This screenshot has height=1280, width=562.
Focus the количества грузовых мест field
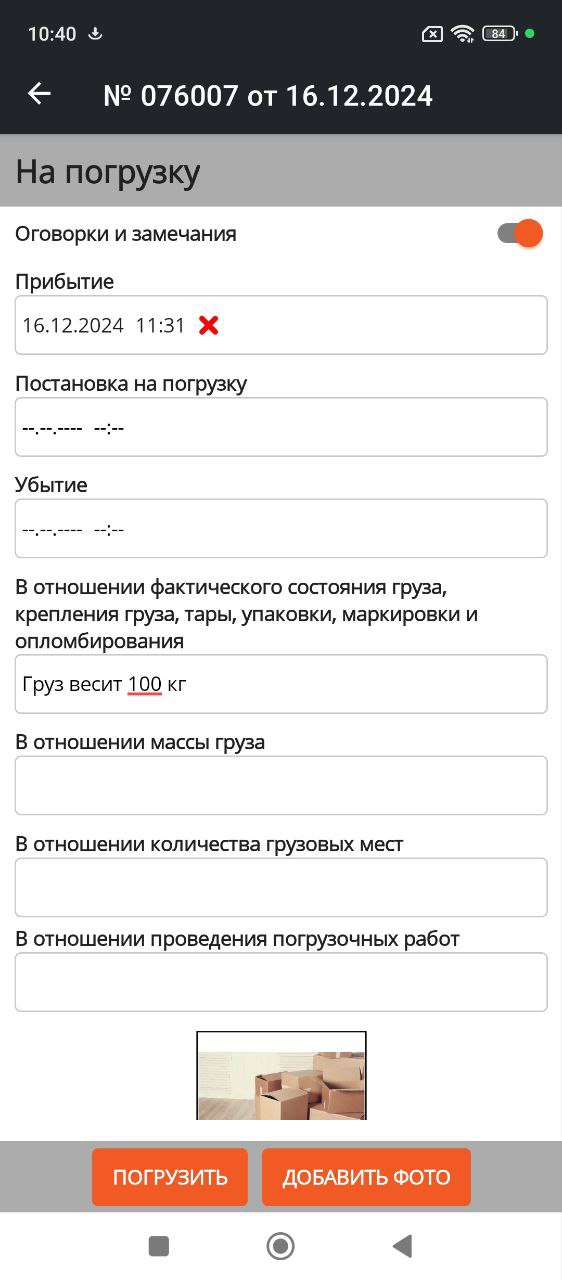[281, 887]
